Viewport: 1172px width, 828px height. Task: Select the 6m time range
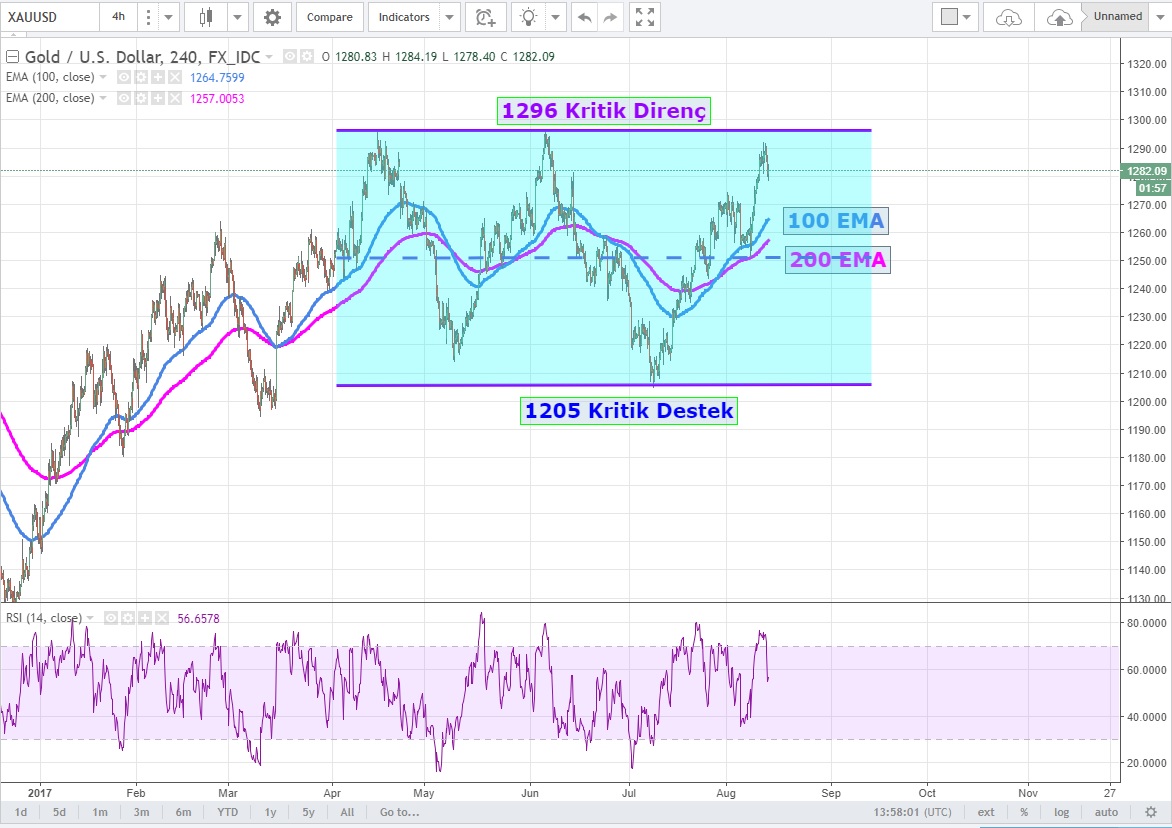[183, 812]
